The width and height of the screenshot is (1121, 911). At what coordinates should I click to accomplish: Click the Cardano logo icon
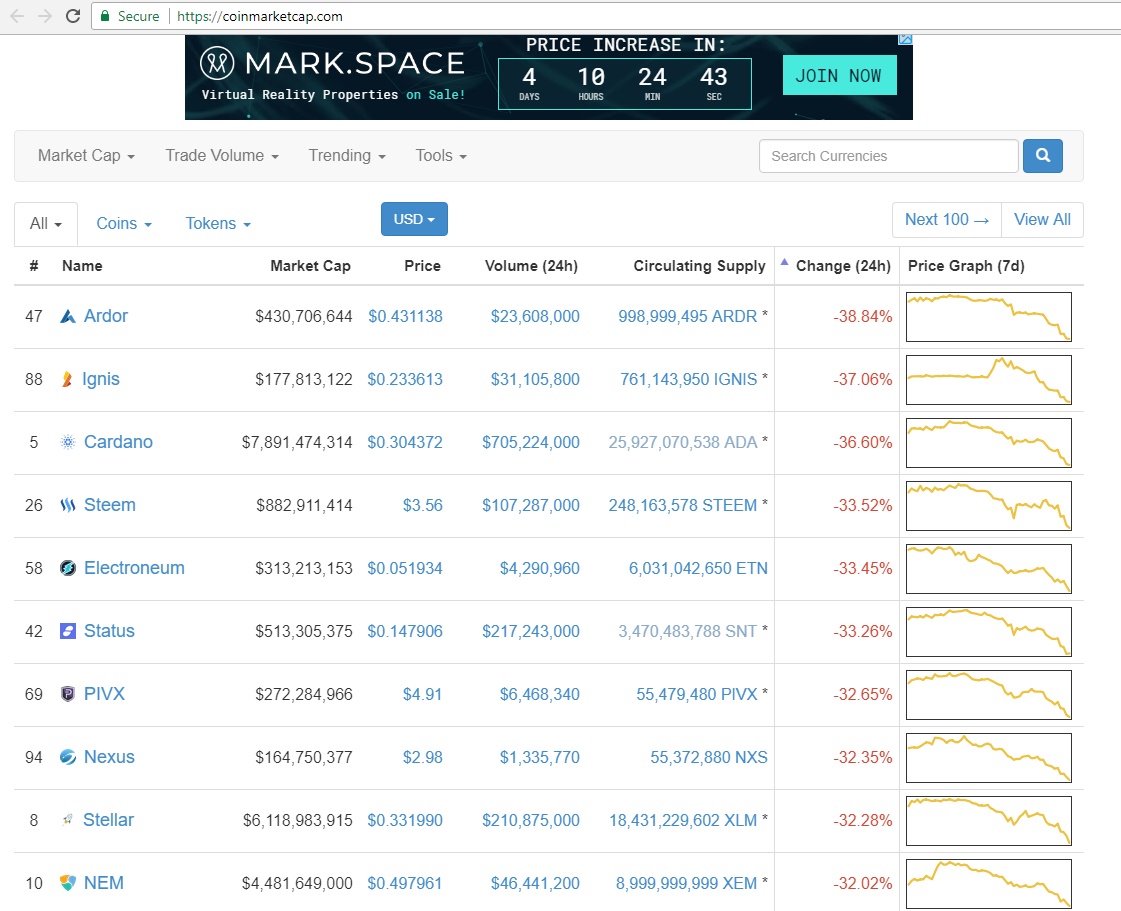pos(68,442)
